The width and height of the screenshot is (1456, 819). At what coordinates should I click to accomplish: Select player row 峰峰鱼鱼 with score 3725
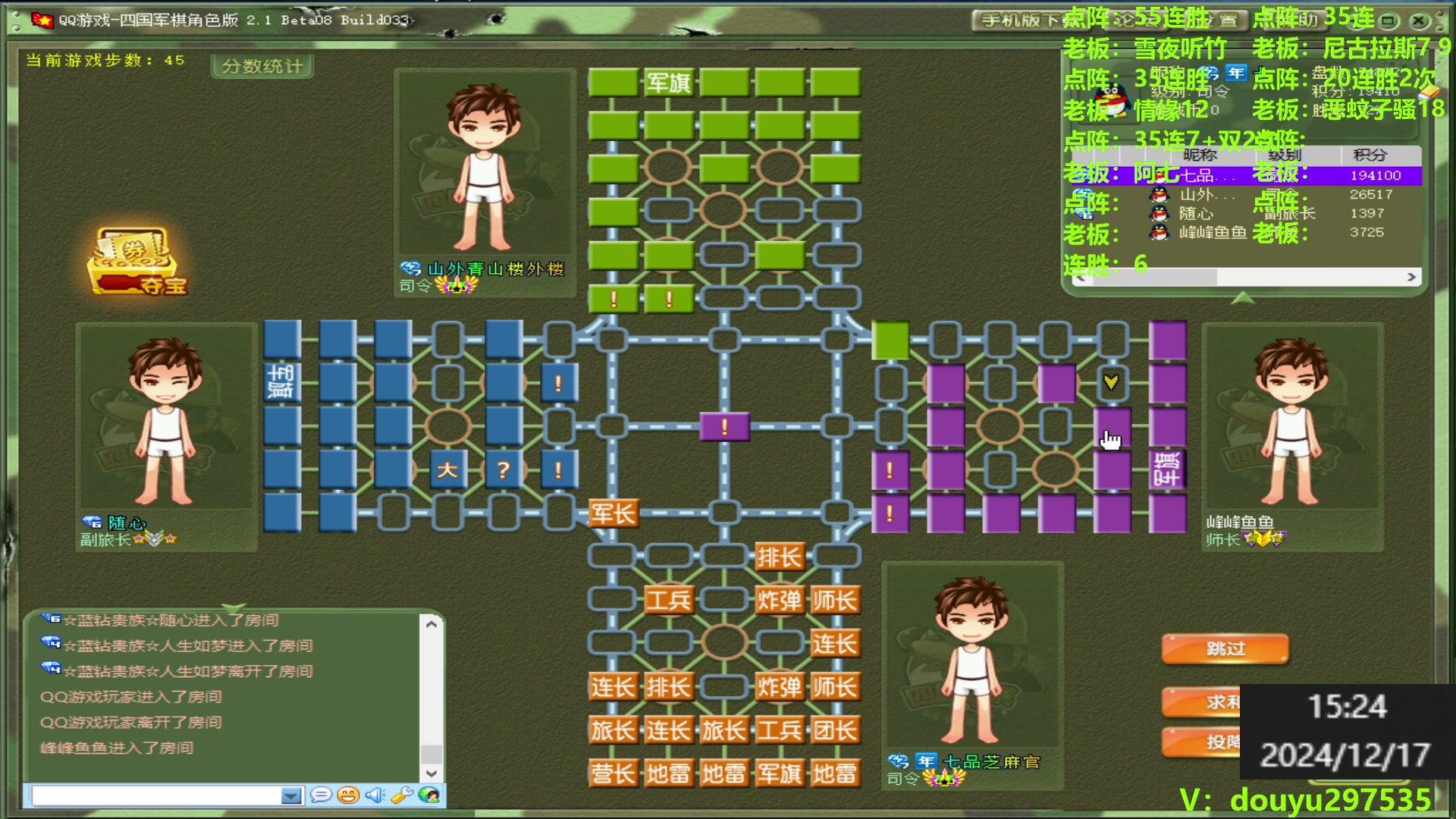tap(1247, 232)
